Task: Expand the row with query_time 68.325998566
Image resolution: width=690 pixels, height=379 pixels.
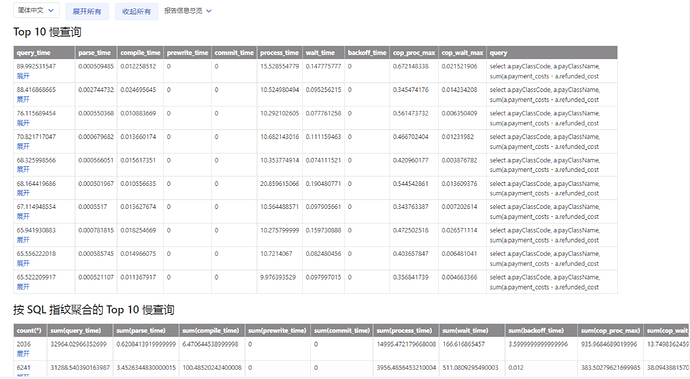Action: [23, 169]
